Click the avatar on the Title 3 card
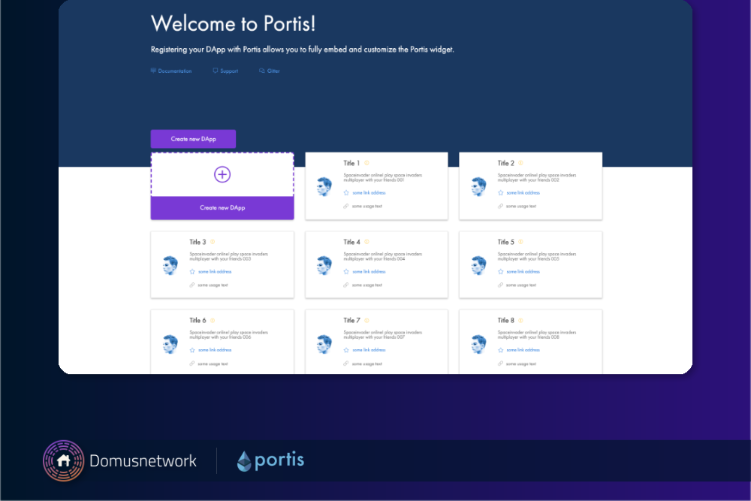 170,265
